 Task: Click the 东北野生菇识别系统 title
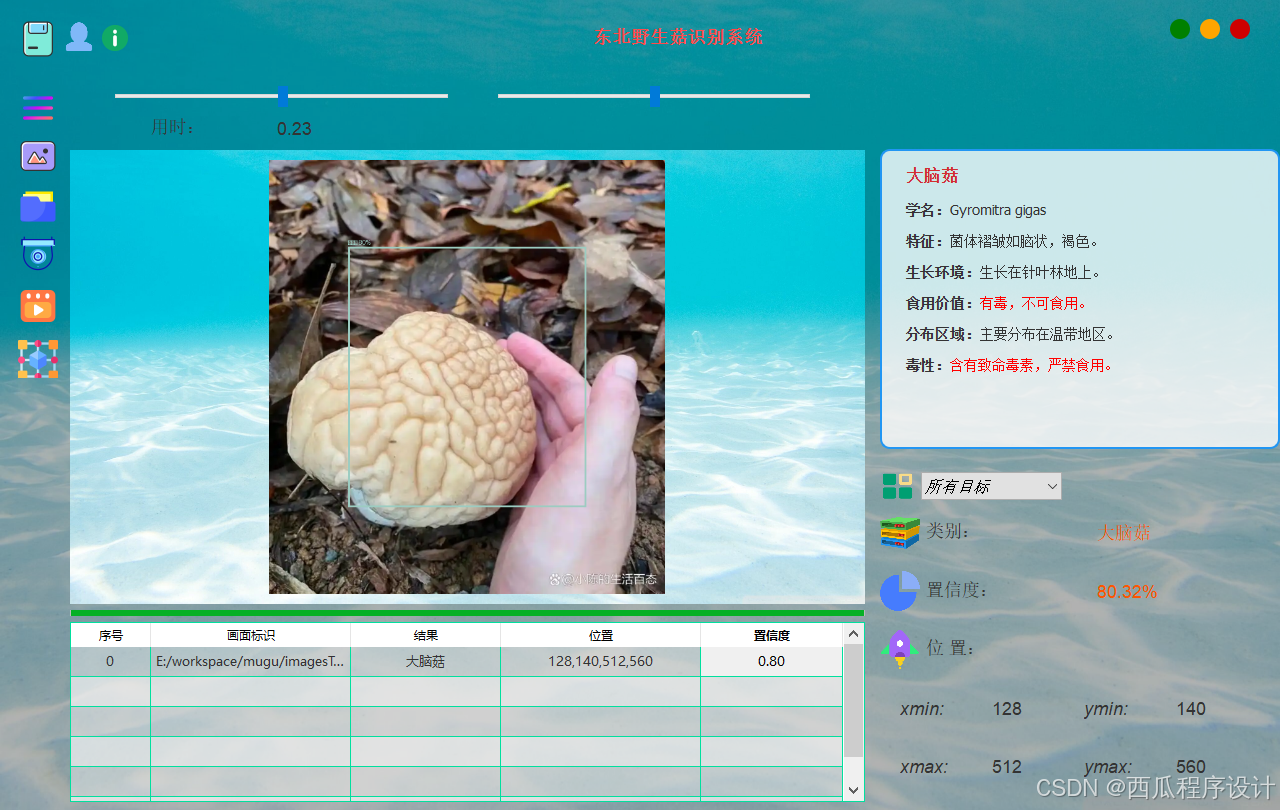coord(678,37)
